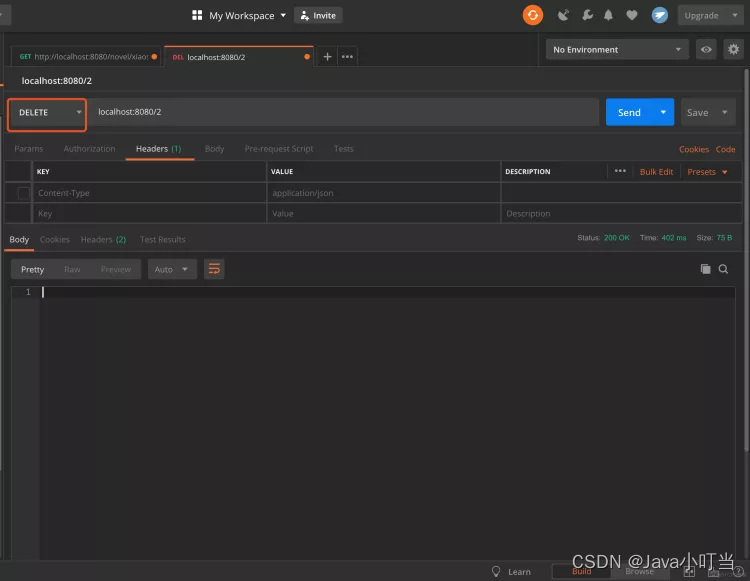Image resolution: width=750 pixels, height=581 pixels.
Task: Open the response search magnifier icon
Action: (723, 269)
